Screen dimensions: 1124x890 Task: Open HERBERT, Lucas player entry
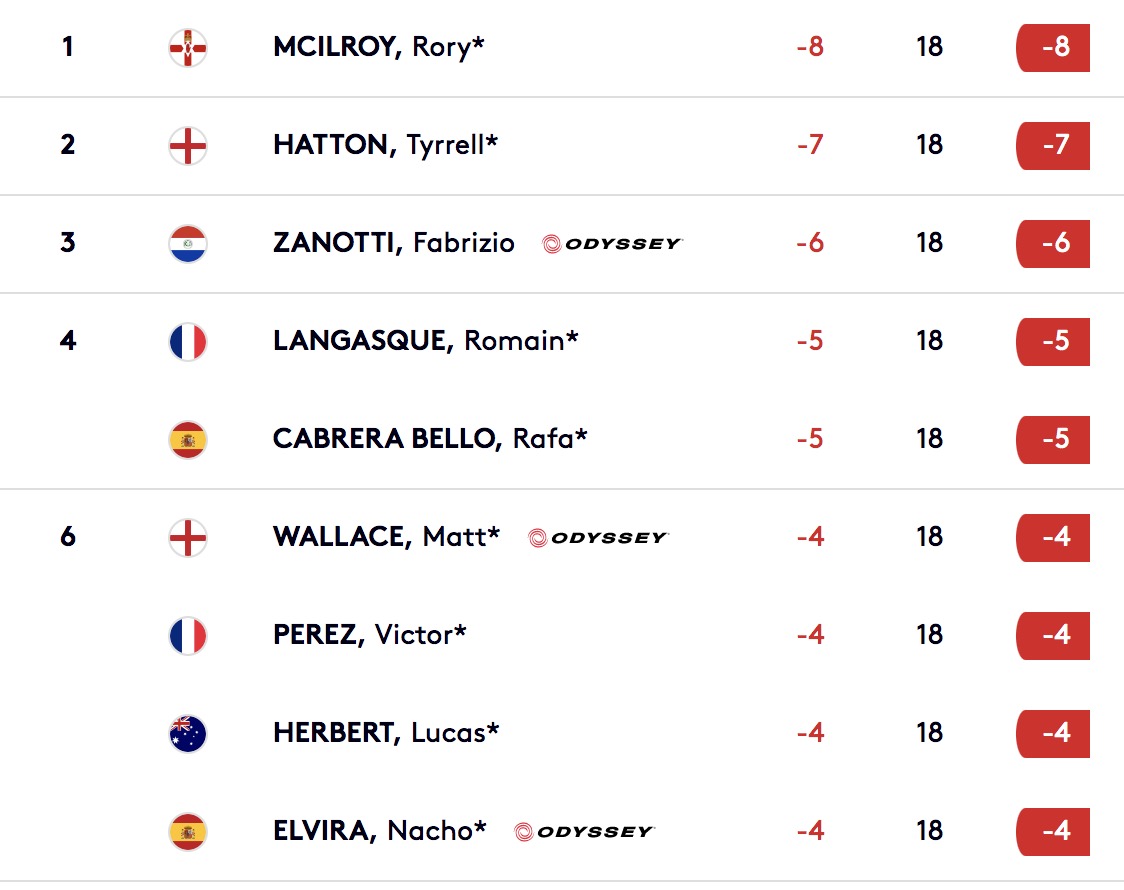coord(386,733)
